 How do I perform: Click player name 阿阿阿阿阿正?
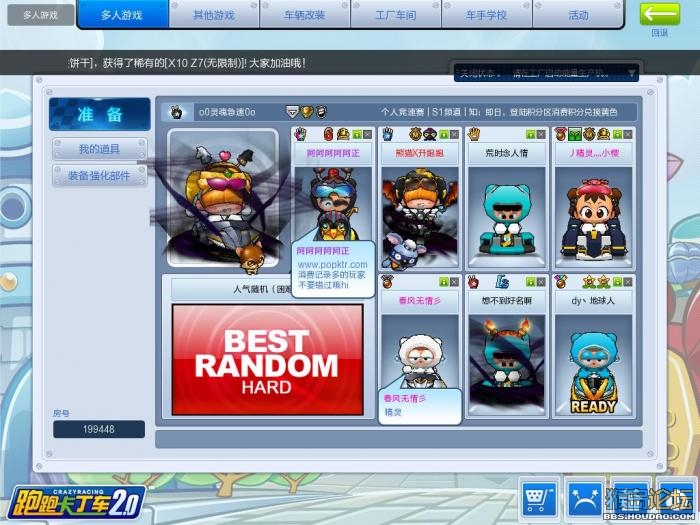tap(333, 153)
